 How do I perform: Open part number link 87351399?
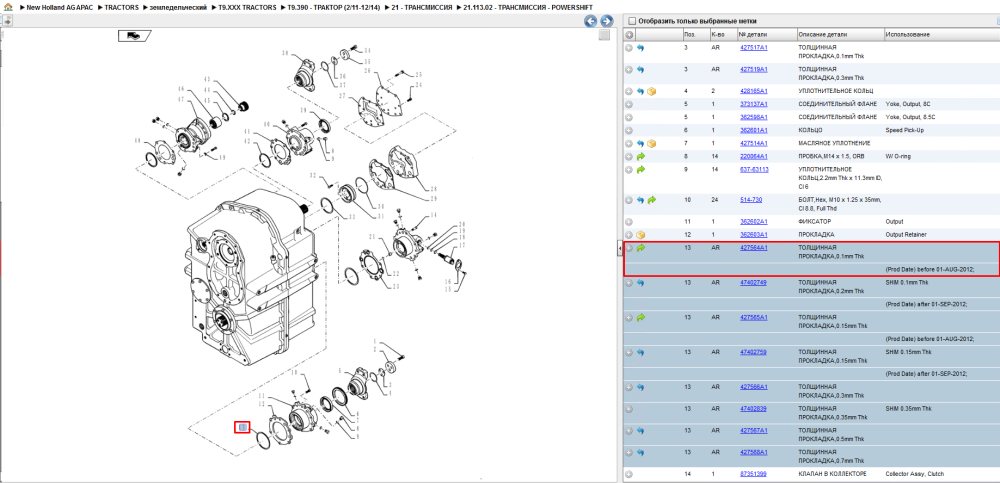coord(753,473)
